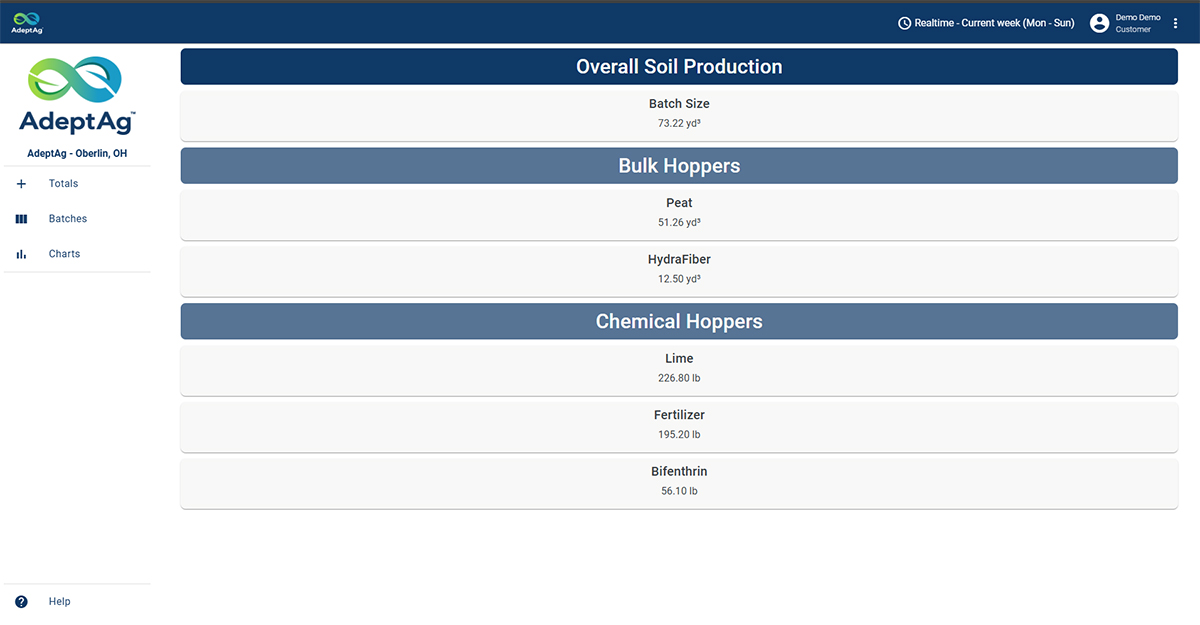Viewport: 1200px width, 625px height.
Task: Collapse the Chemical Hoppers section header
Action: [679, 322]
